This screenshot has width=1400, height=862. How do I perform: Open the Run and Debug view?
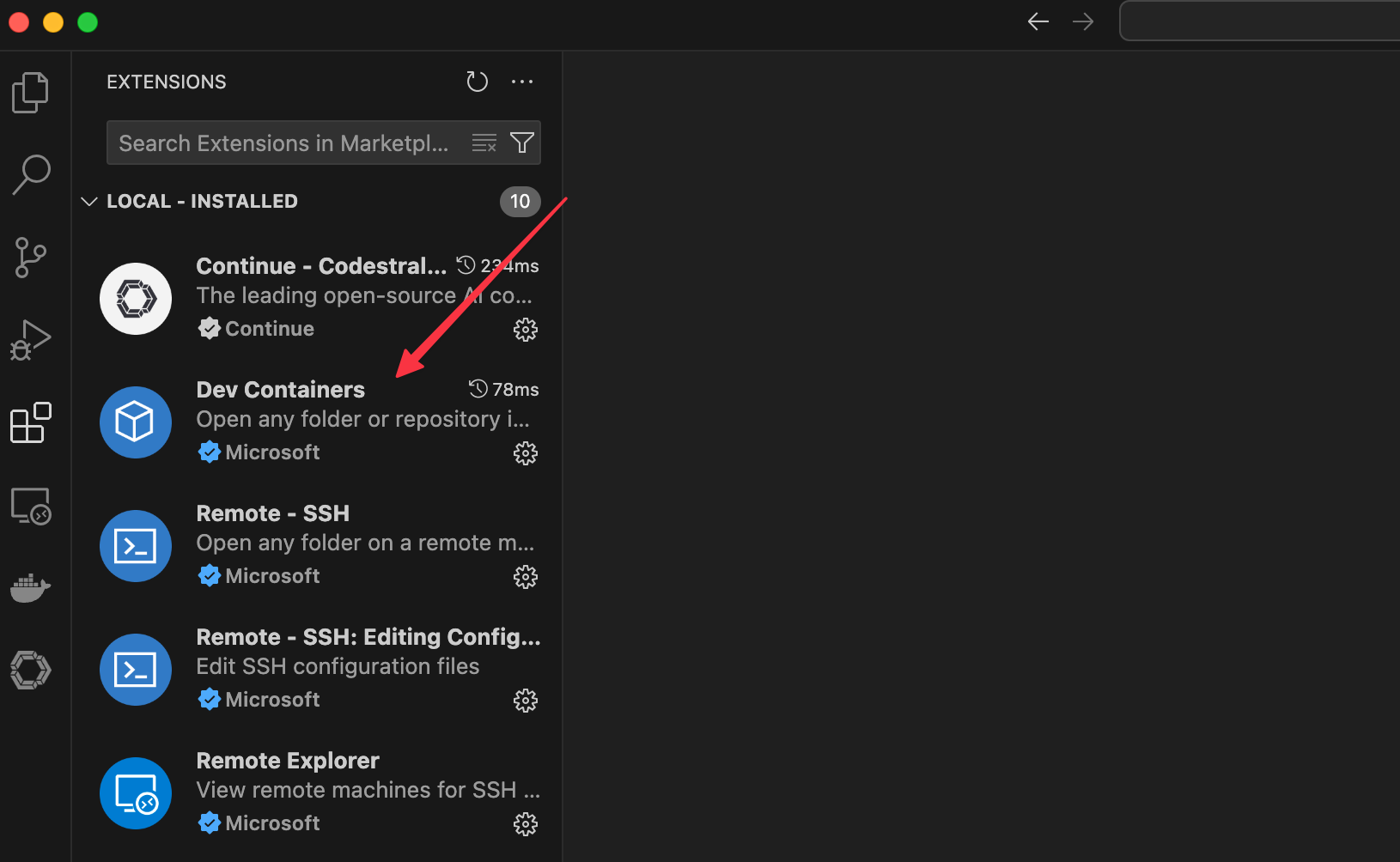pos(31,340)
